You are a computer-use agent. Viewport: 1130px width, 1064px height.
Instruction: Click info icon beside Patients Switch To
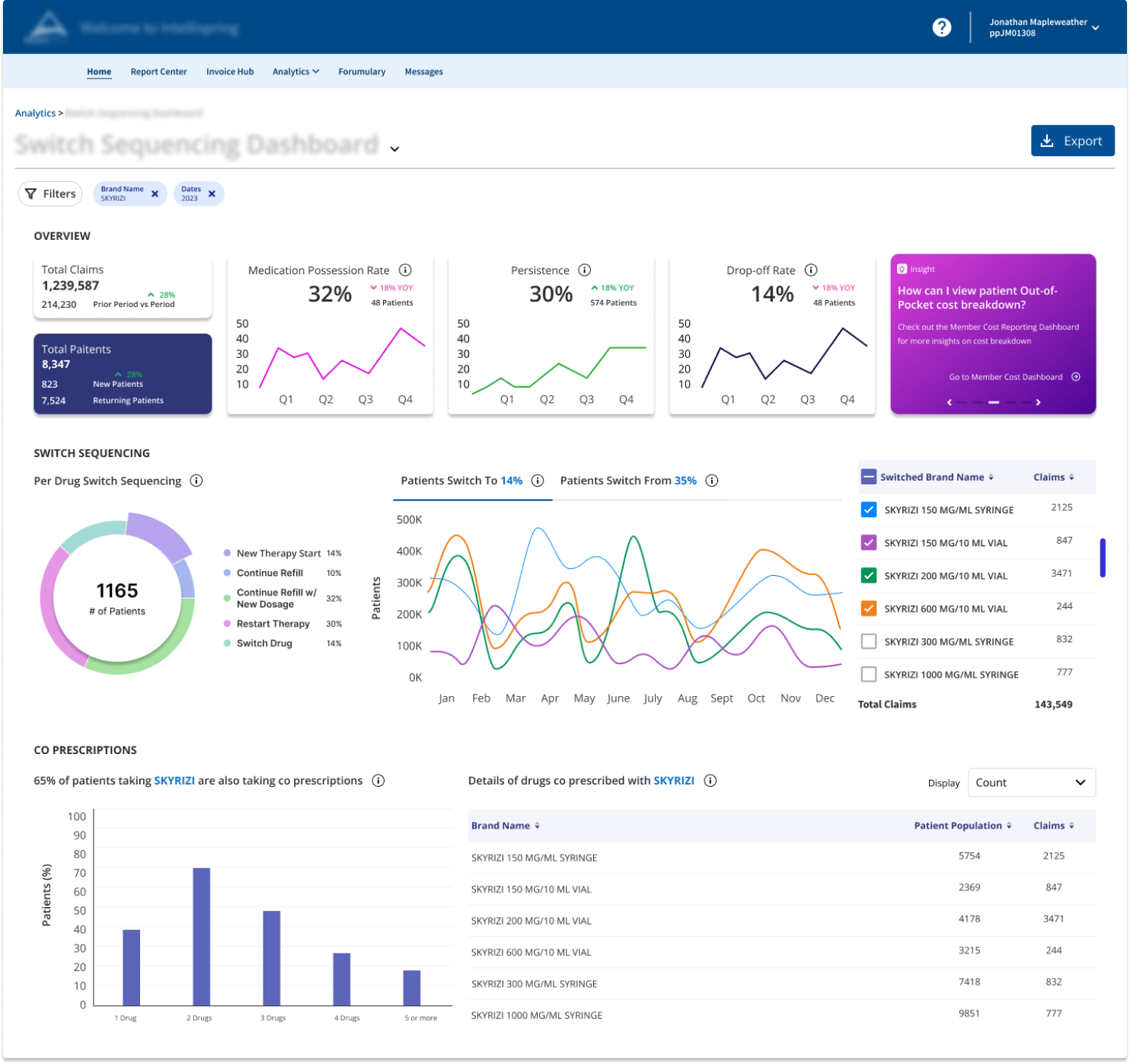(538, 481)
